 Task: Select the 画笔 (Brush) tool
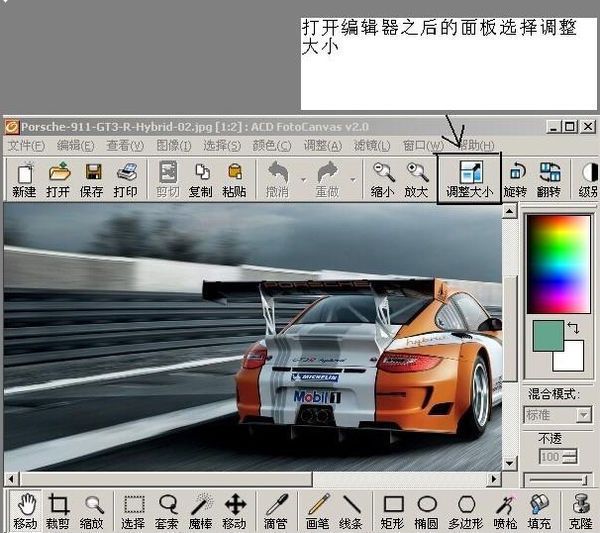tap(318, 511)
